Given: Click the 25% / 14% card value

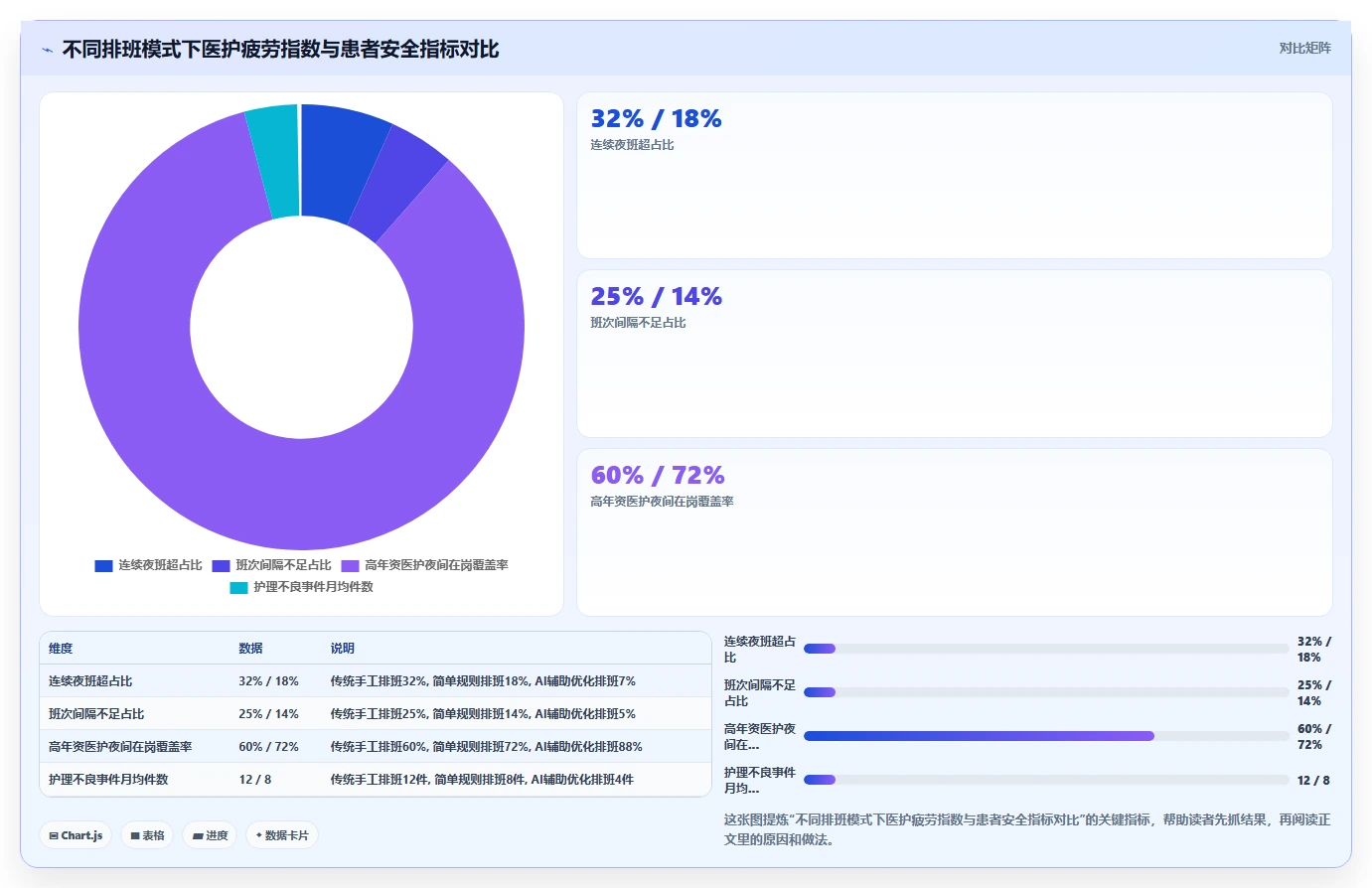Looking at the screenshot, I should pyautogui.click(x=656, y=297).
